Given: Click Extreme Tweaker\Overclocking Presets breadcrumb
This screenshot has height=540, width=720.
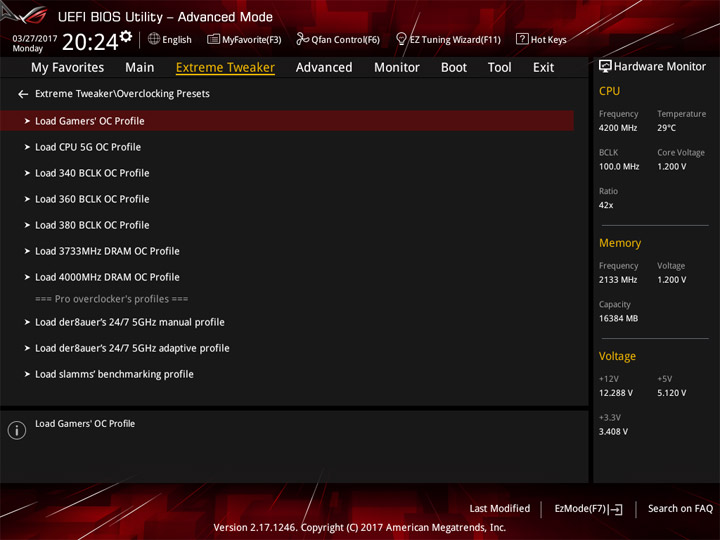Looking at the screenshot, I should pyautogui.click(x=122, y=94).
